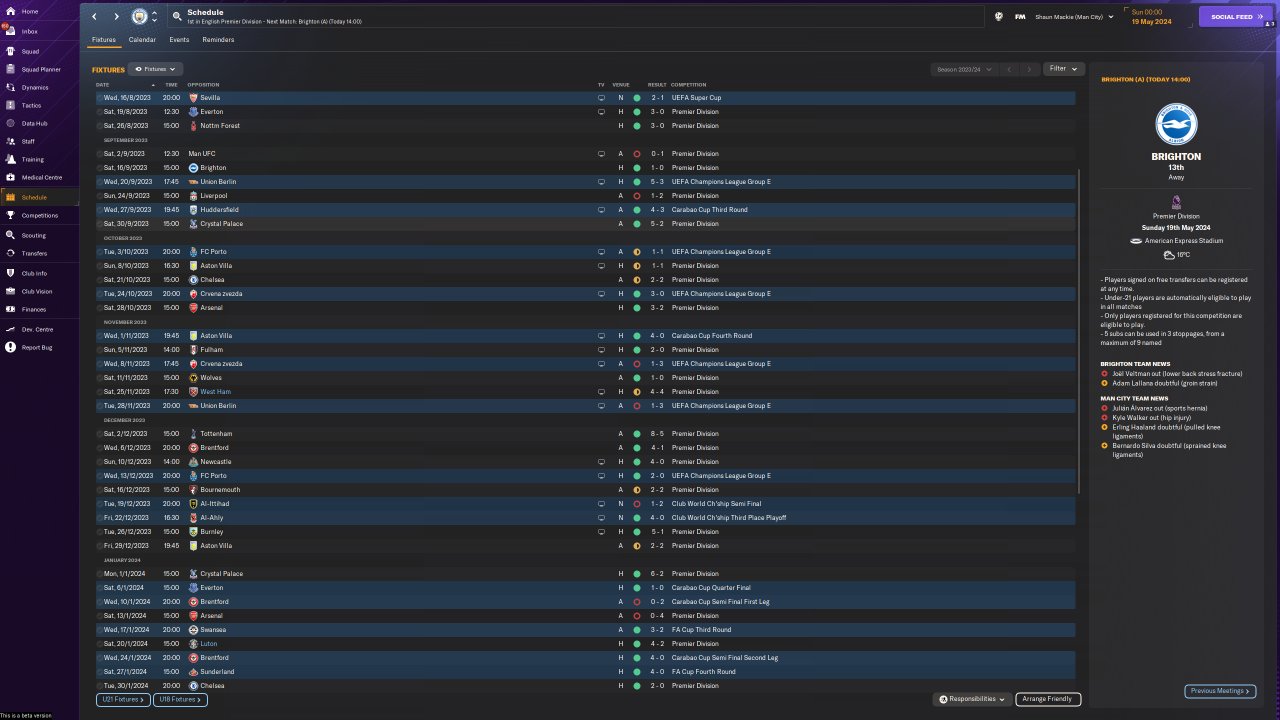Open the Dev. Centre icon

[11, 329]
